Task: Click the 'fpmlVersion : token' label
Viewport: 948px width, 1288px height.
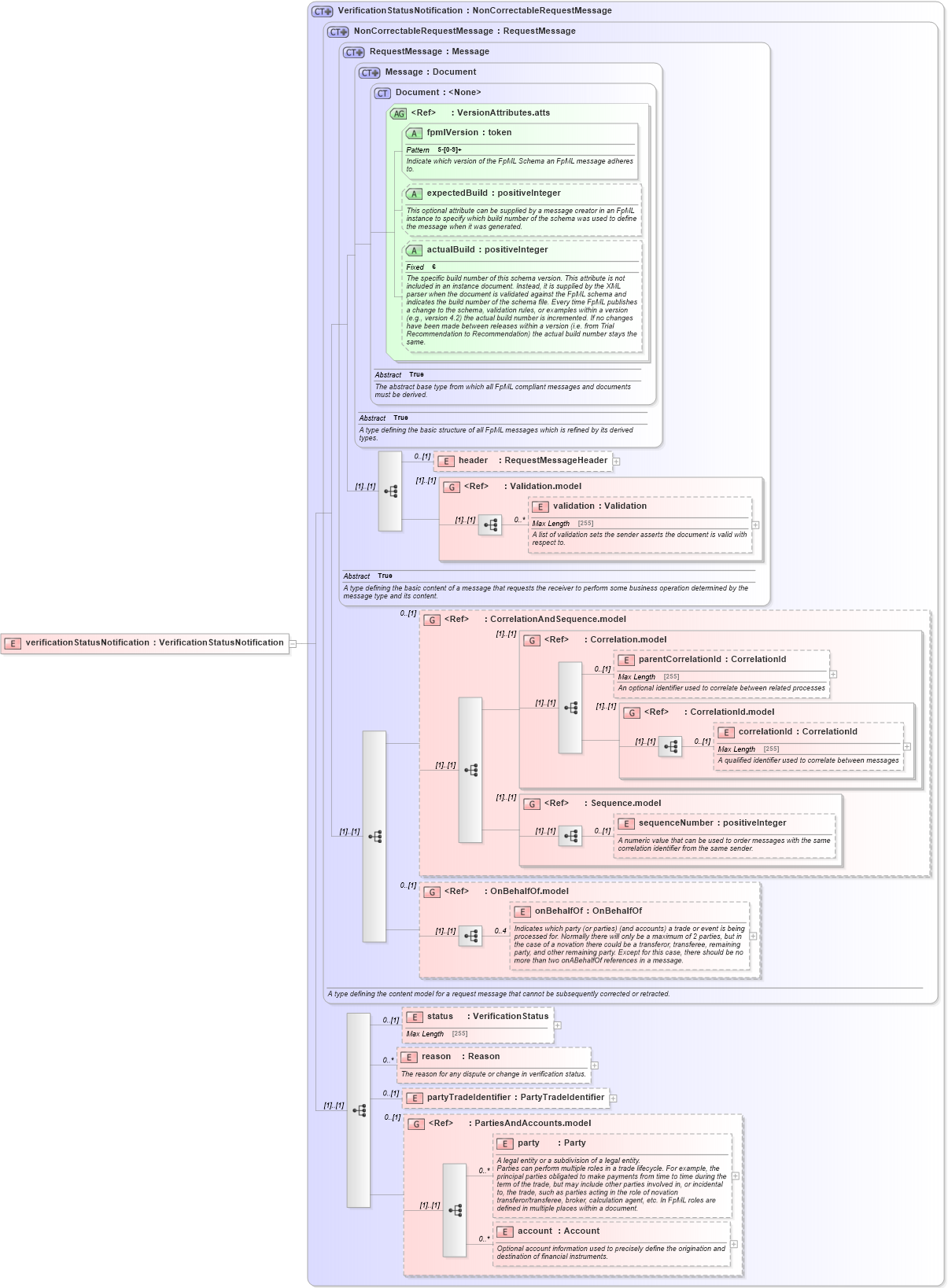Action: coord(469,133)
